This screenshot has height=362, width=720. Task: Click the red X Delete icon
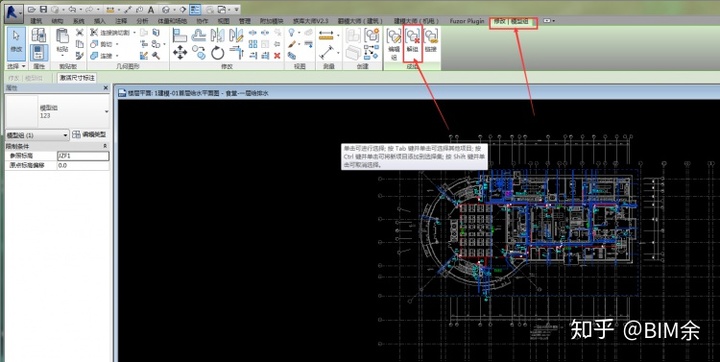(x=277, y=56)
